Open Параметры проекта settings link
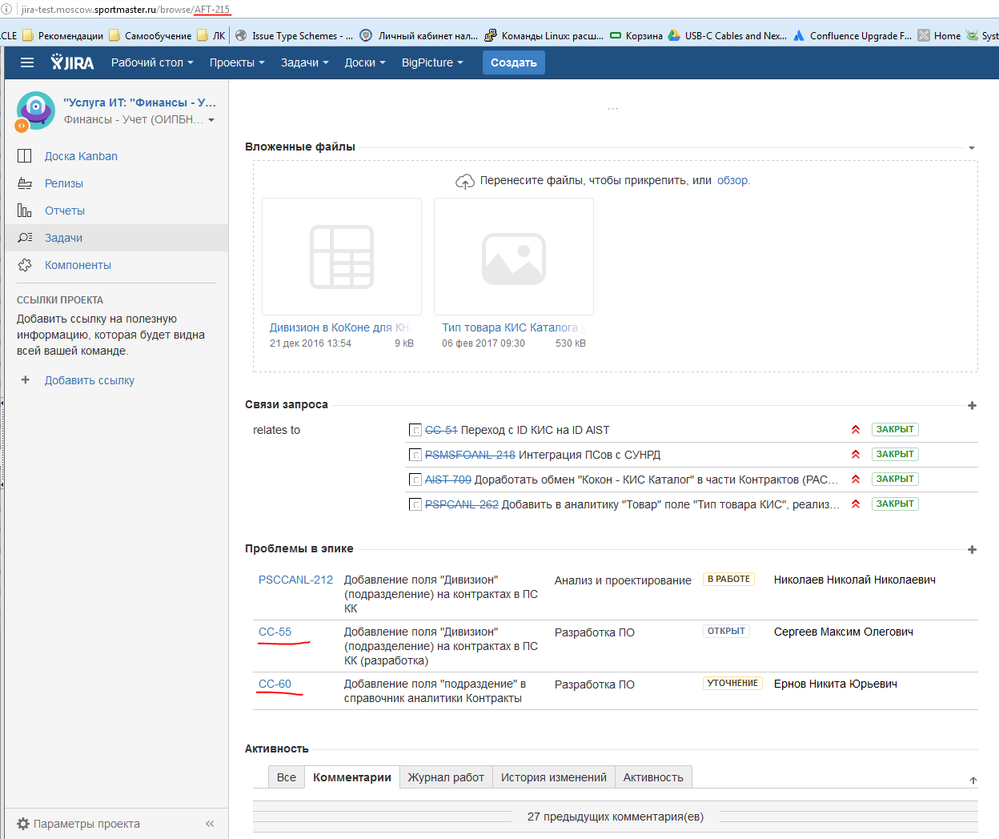 pyautogui.click(x=87, y=824)
